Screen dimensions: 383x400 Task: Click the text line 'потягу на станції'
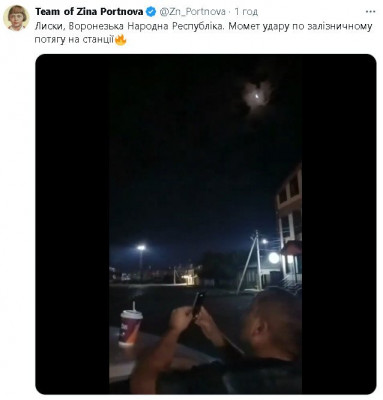[x=75, y=40]
